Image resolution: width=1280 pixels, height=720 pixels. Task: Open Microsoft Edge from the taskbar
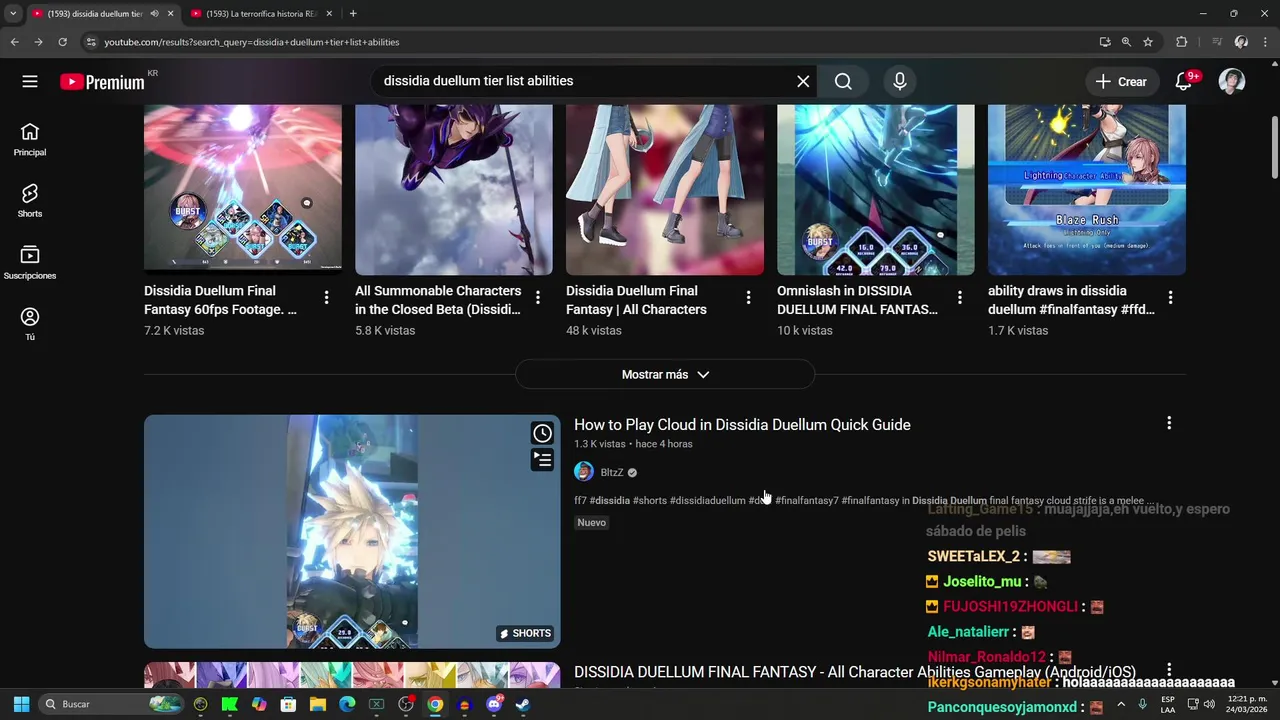coord(347,704)
